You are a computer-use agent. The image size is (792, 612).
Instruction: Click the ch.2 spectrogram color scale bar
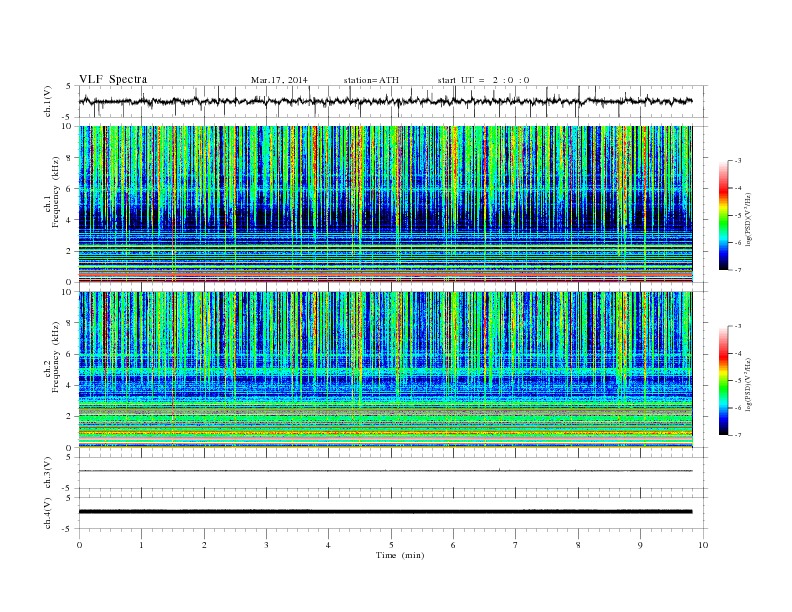click(x=723, y=380)
